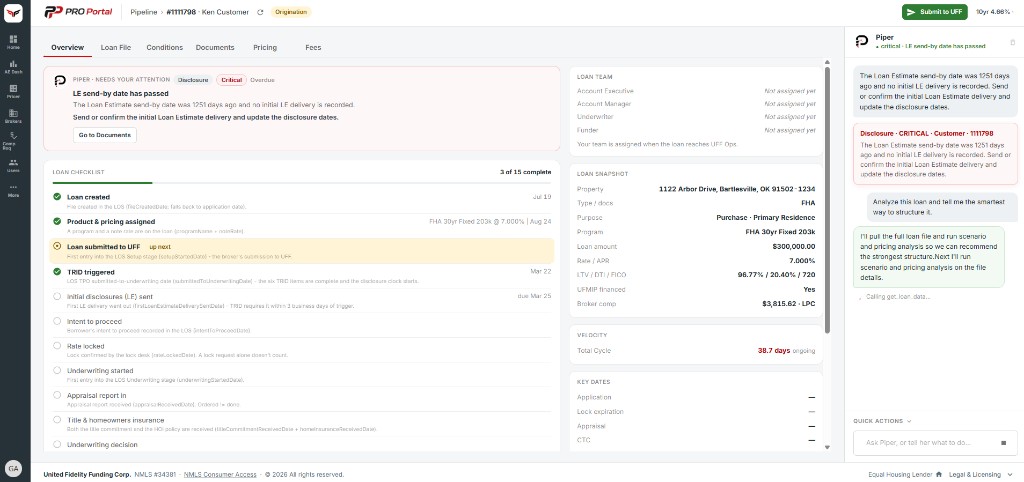Image resolution: width=1024 pixels, height=482 pixels.
Task: Toggle the Underwriting started circle
Action: pos(57,370)
